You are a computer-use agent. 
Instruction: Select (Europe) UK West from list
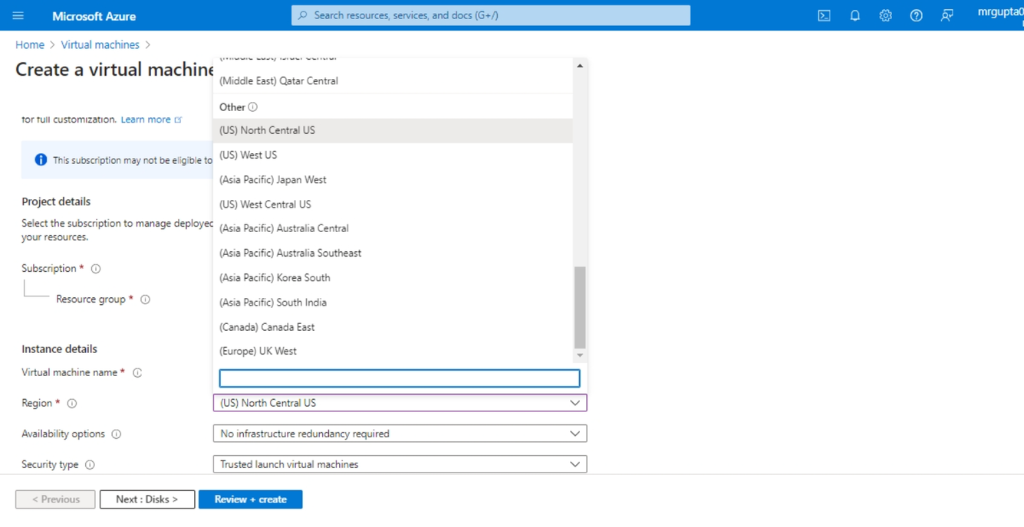[x=258, y=351]
